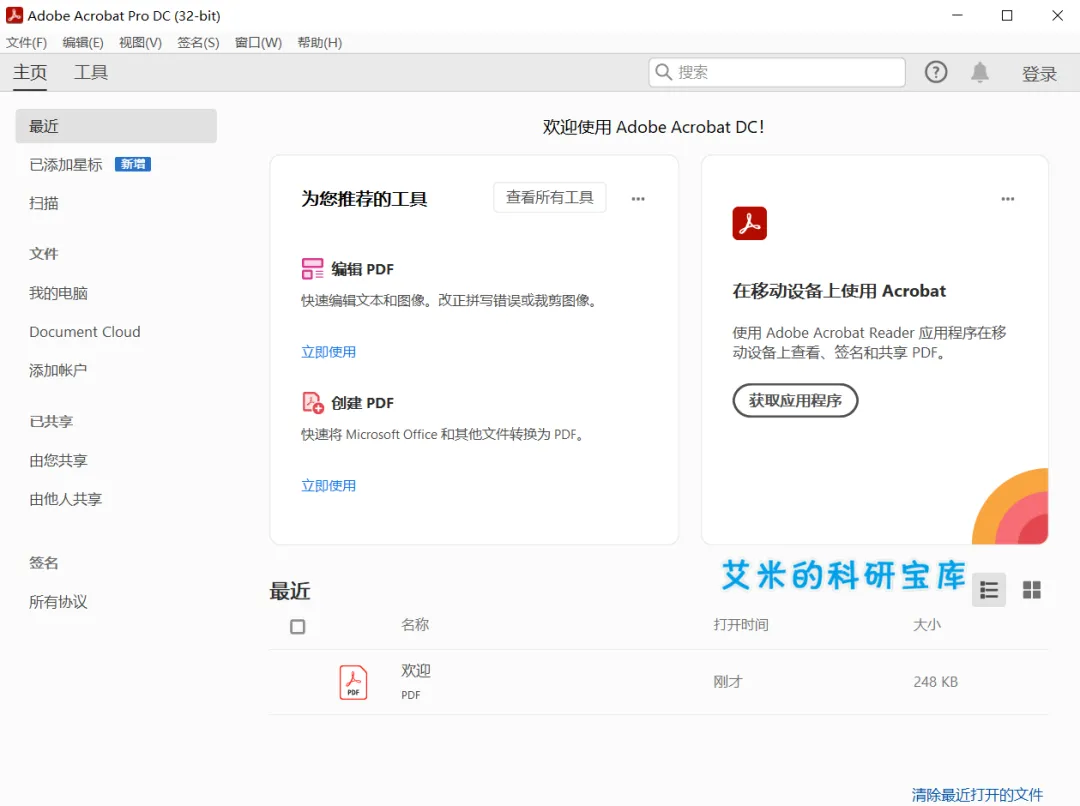Open the 文件(F) menu
Viewport: 1080px width, 806px height.
(26, 43)
